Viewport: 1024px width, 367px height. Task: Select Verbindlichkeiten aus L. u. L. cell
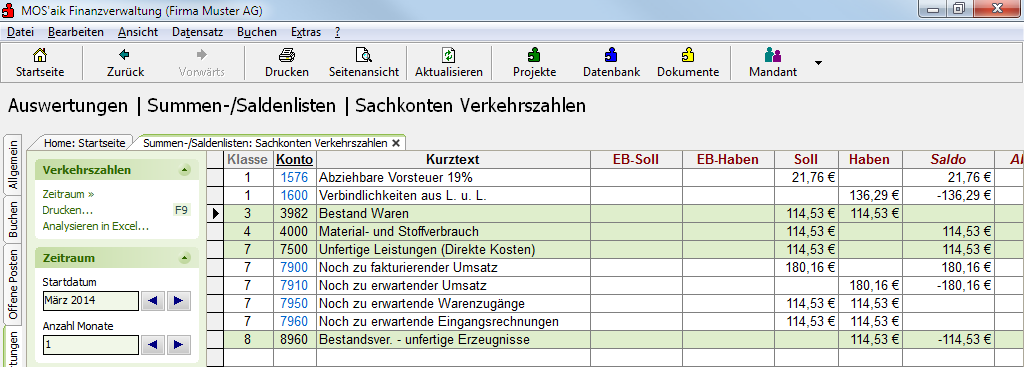point(453,195)
